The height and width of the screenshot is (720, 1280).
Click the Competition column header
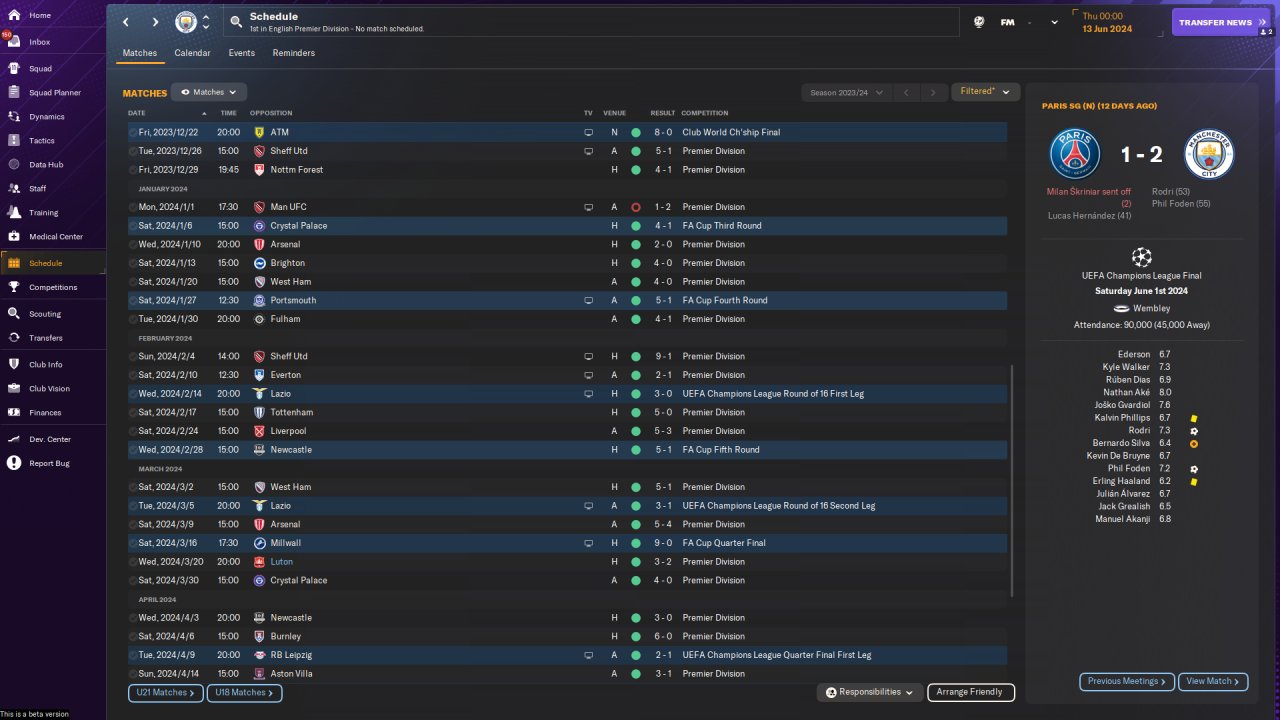705,113
